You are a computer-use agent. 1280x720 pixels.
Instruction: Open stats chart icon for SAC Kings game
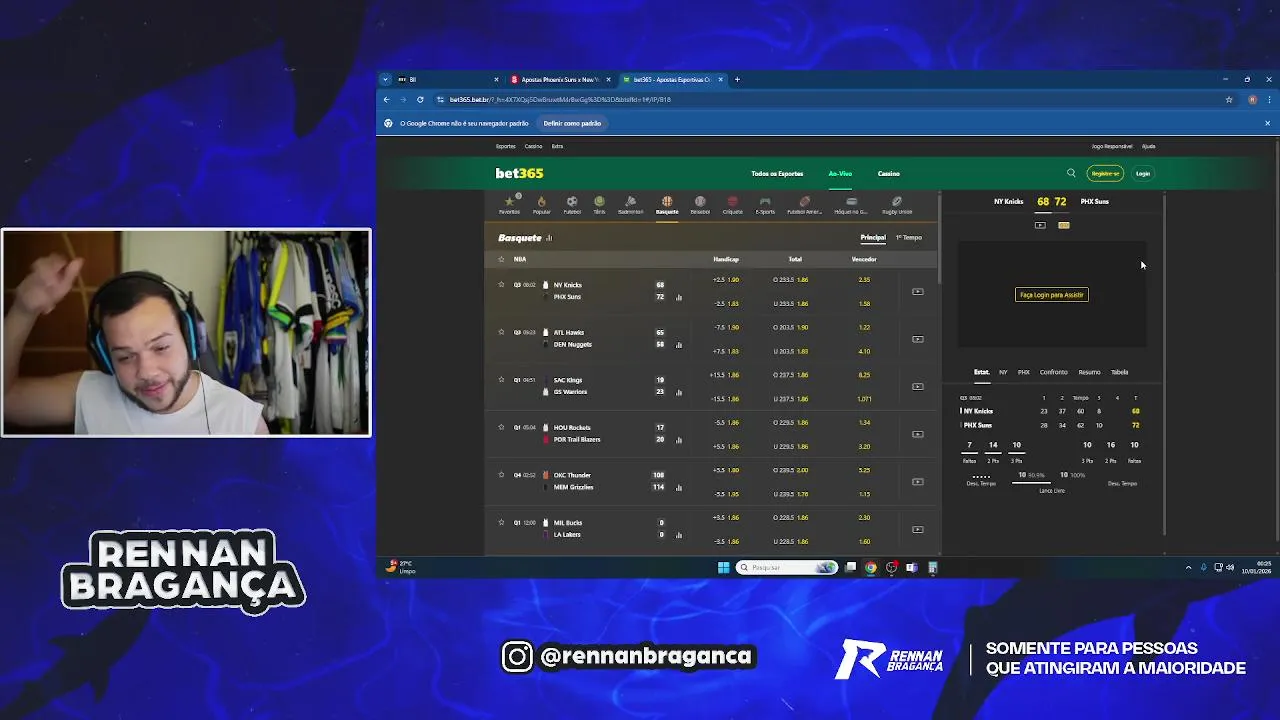click(679, 392)
